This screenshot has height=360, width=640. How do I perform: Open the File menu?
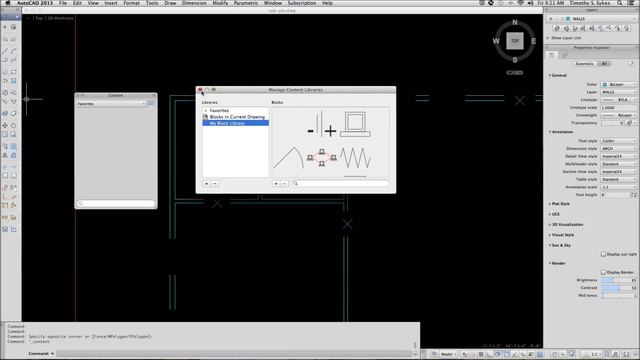click(x=62, y=3)
